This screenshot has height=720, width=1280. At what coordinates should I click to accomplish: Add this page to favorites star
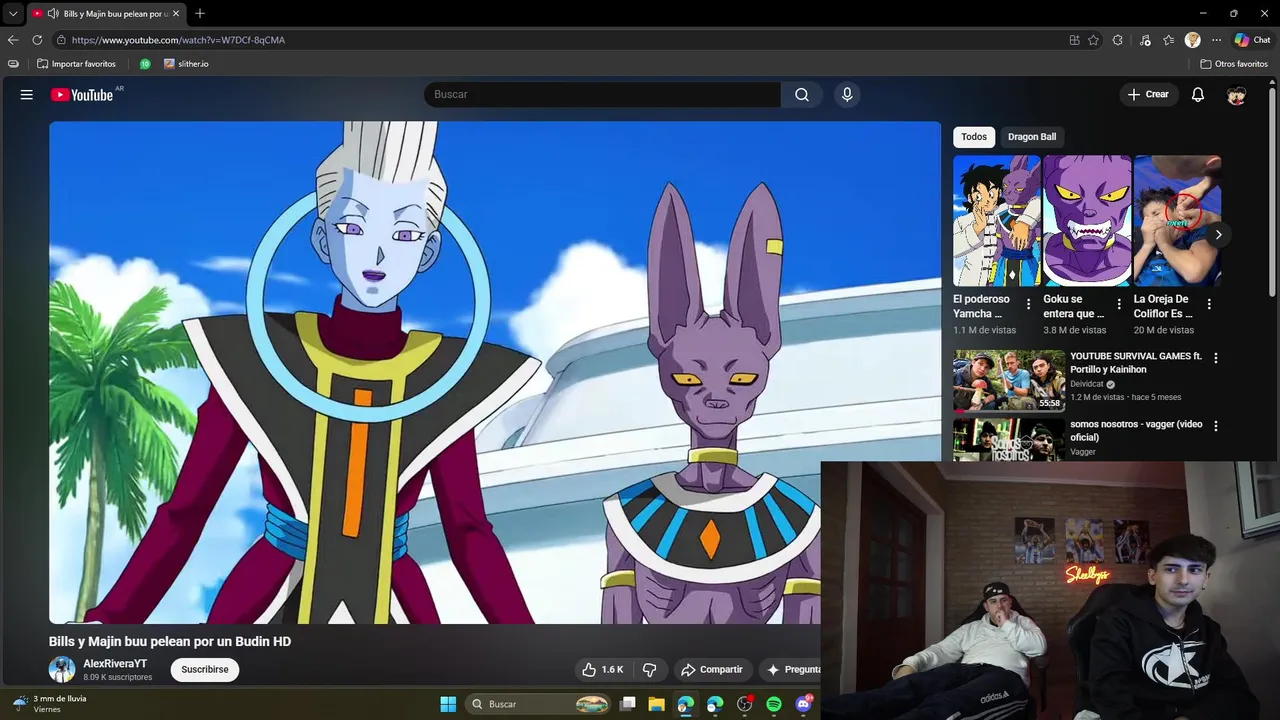click(x=1093, y=40)
